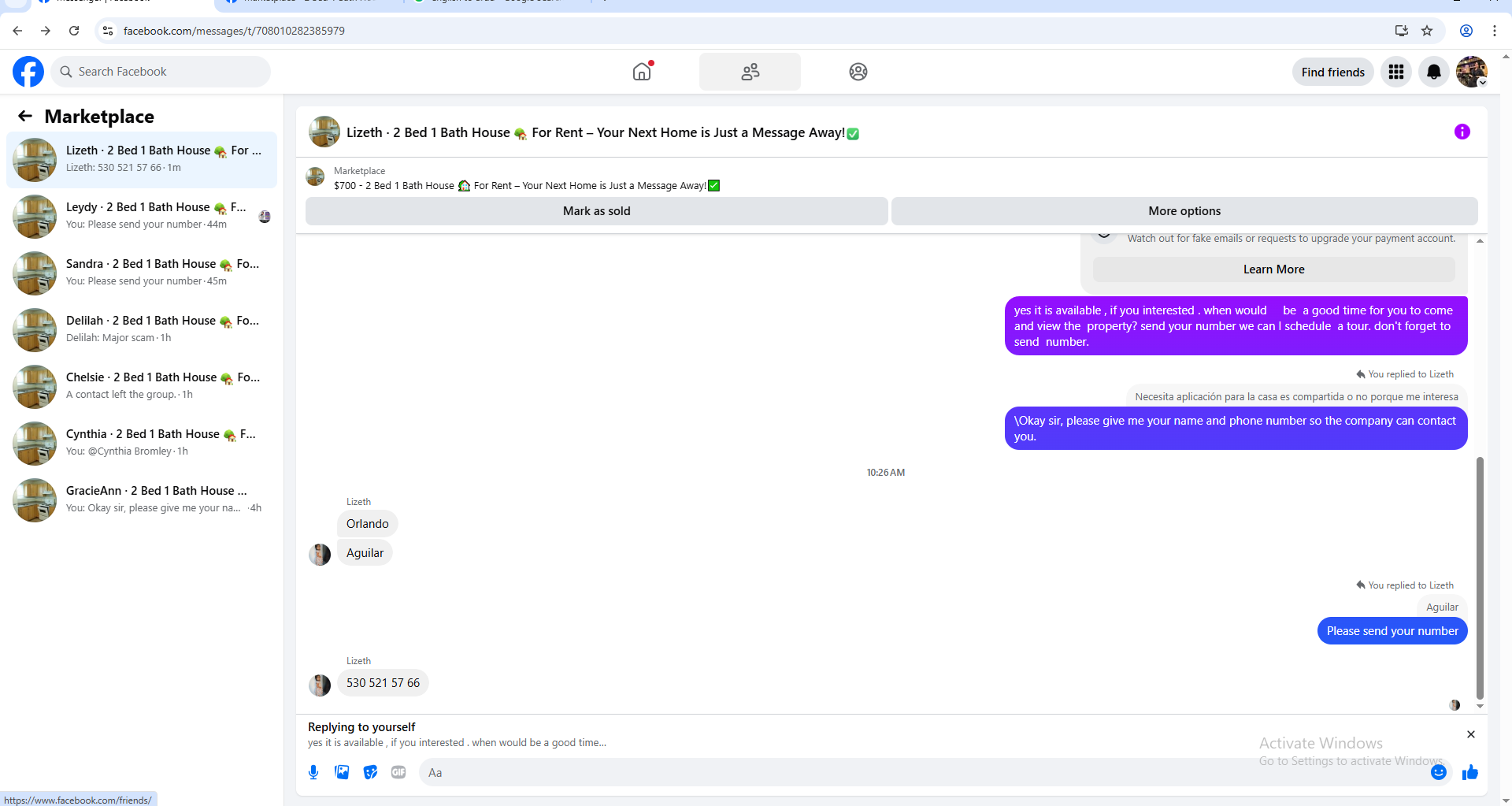This screenshot has width=1512, height=806.
Task: Click the More options button
Action: point(1184,211)
